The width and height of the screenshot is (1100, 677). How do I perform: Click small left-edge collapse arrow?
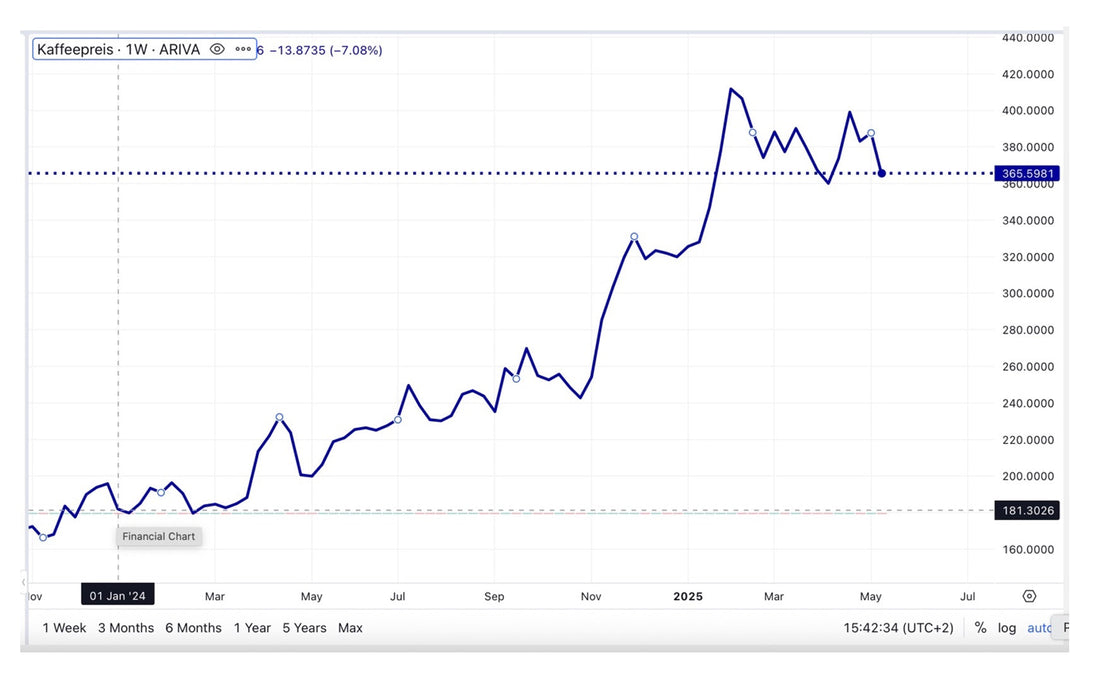pos(24,581)
